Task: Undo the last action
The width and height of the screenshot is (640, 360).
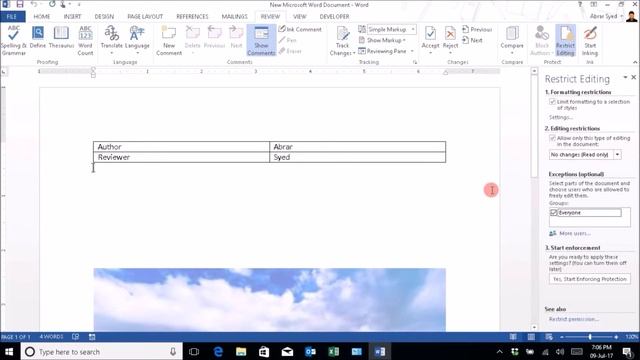Action: pos(34,4)
